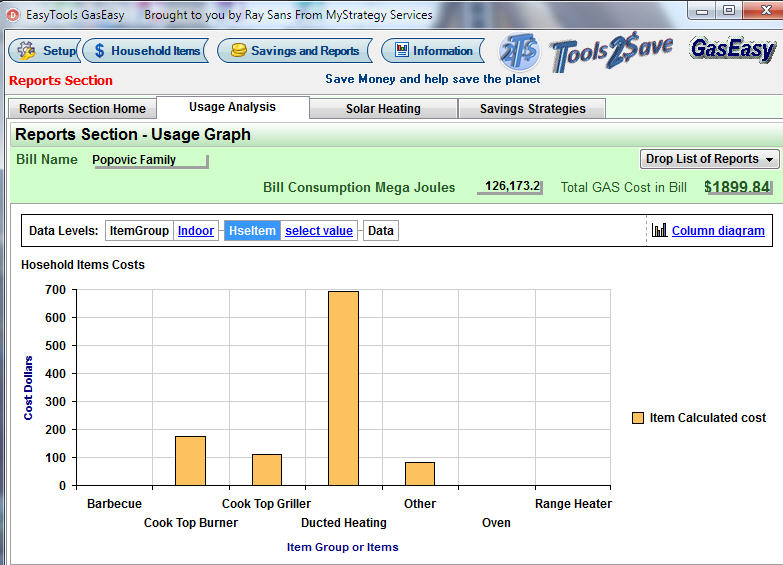Click the Tools2Save logo

(611, 53)
